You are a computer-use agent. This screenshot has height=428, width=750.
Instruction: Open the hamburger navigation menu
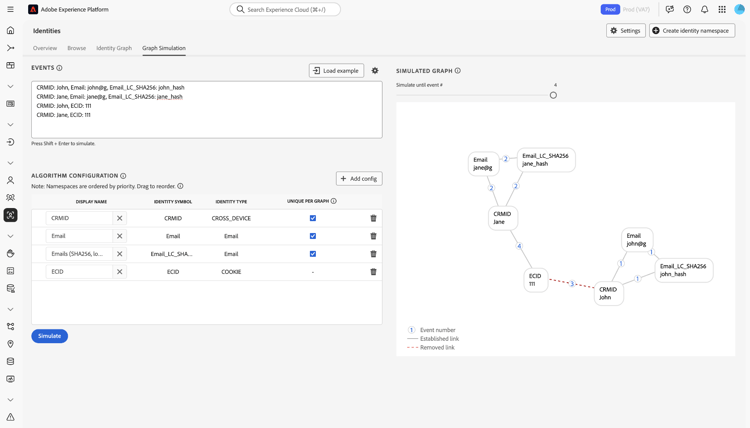(x=10, y=9)
